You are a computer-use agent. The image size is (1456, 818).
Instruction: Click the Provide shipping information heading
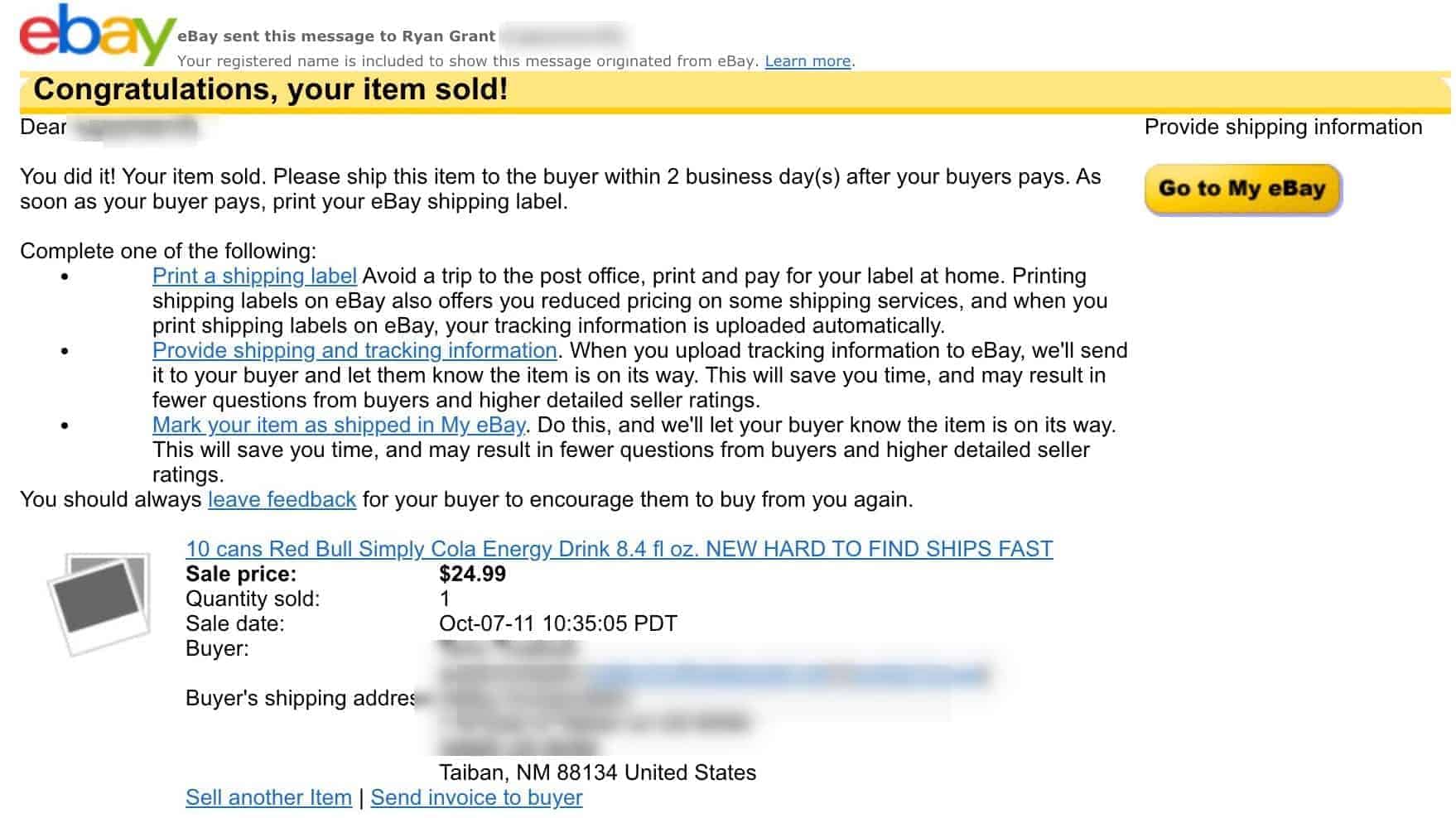pyautogui.click(x=1282, y=127)
